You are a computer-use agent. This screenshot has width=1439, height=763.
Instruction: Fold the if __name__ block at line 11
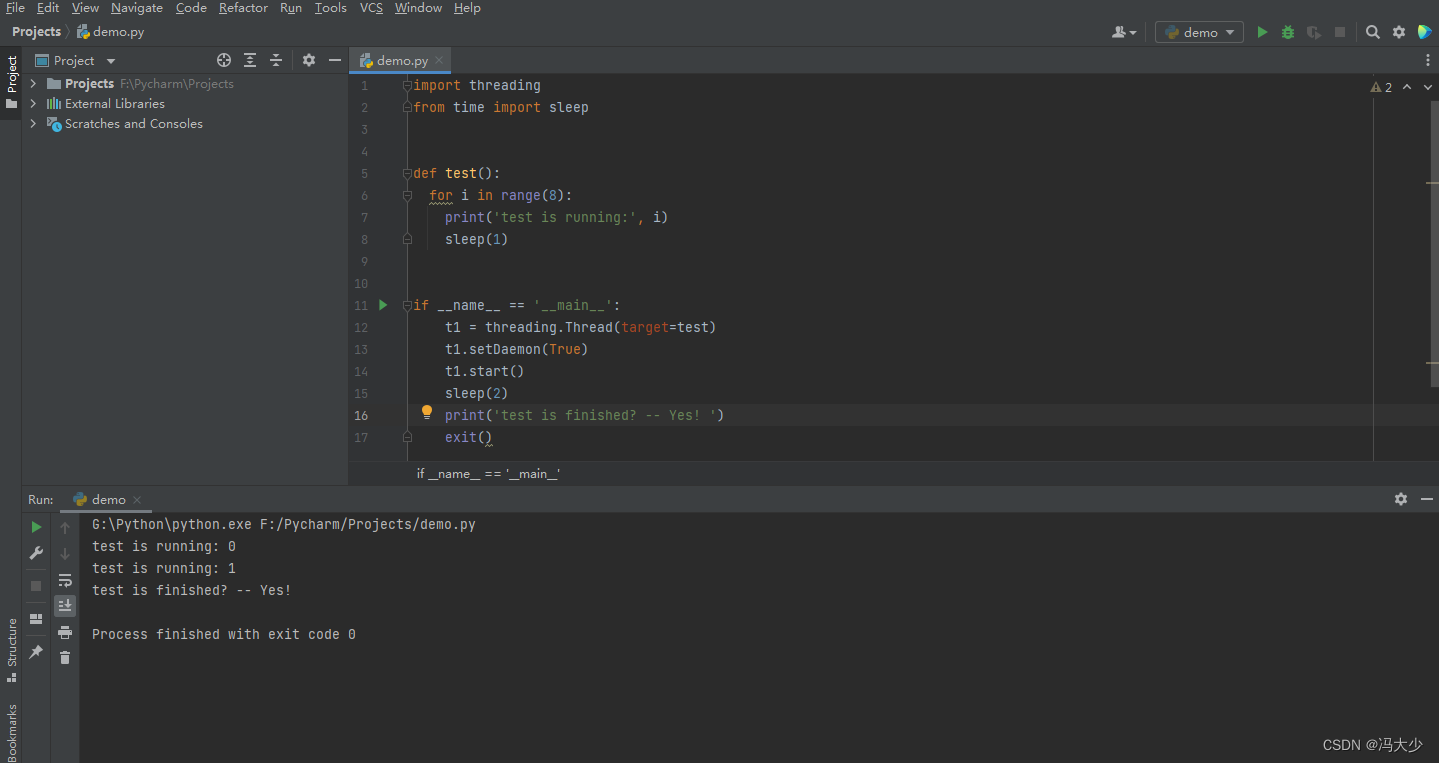click(407, 305)
